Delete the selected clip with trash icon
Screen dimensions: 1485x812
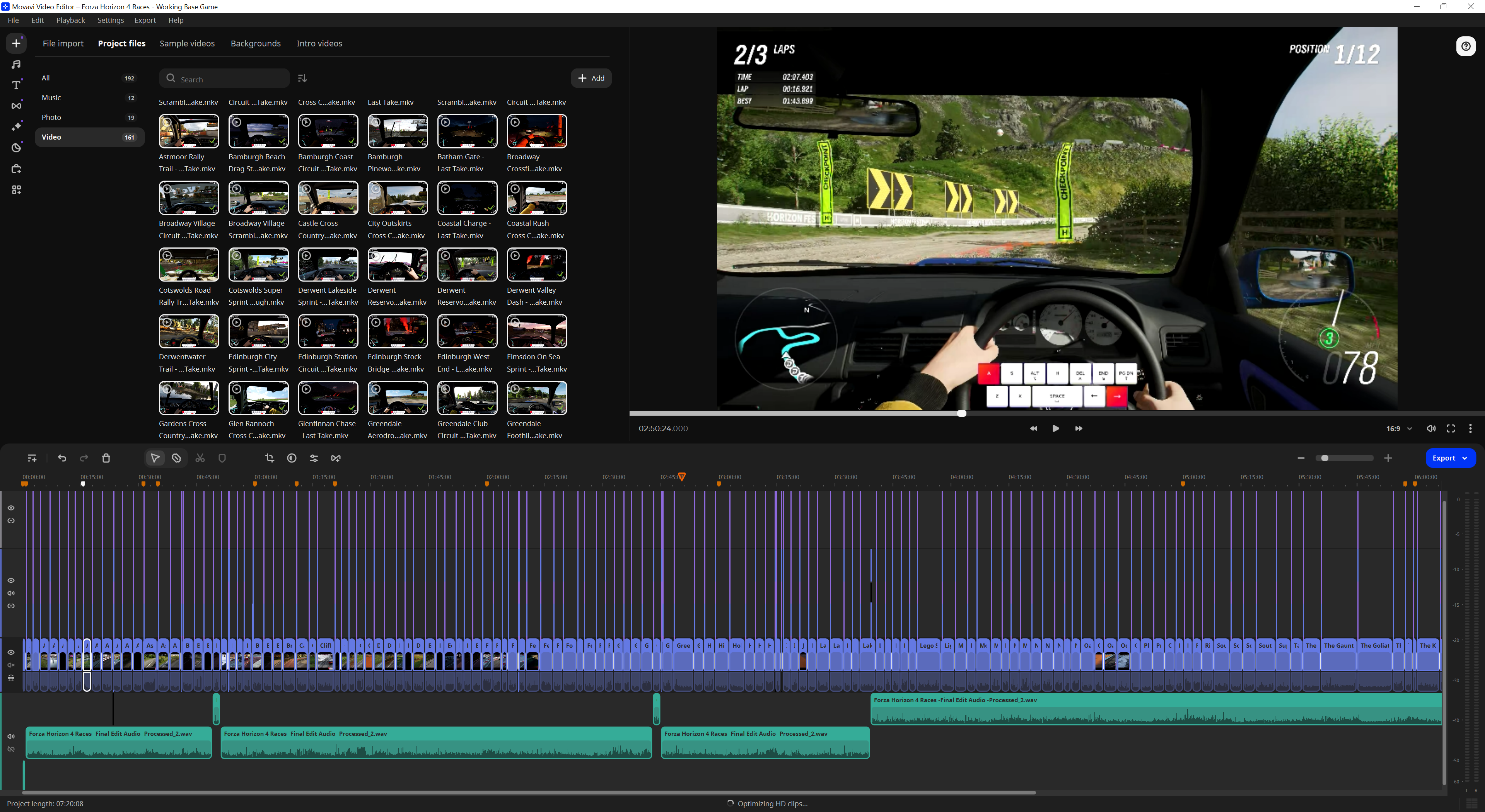[x=106, y=458]
